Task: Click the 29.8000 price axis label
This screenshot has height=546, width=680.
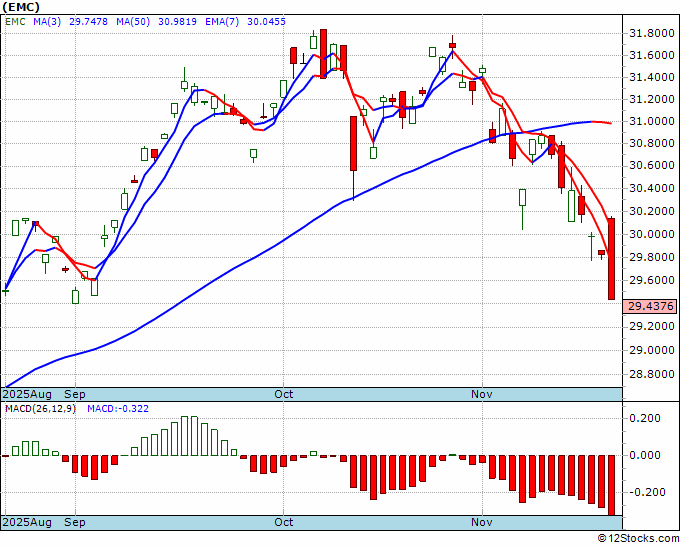Action: [651, 257]
